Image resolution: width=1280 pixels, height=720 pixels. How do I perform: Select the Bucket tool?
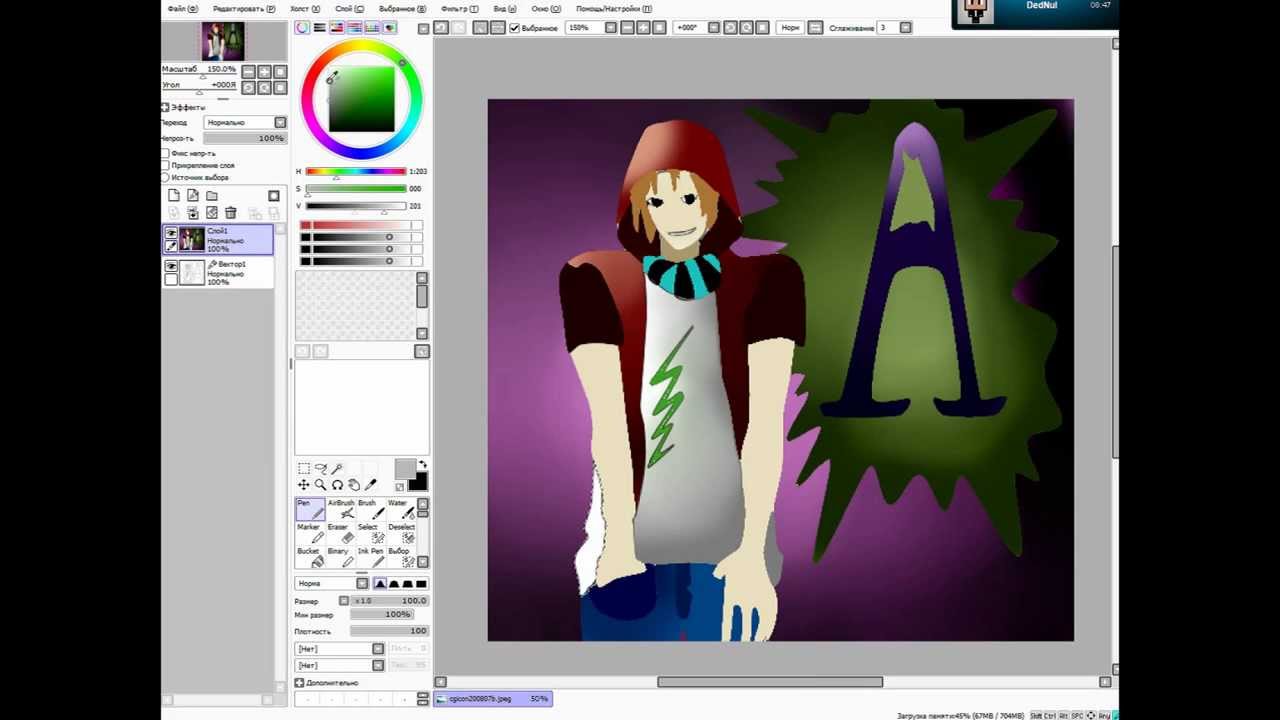tap(310, 556)
